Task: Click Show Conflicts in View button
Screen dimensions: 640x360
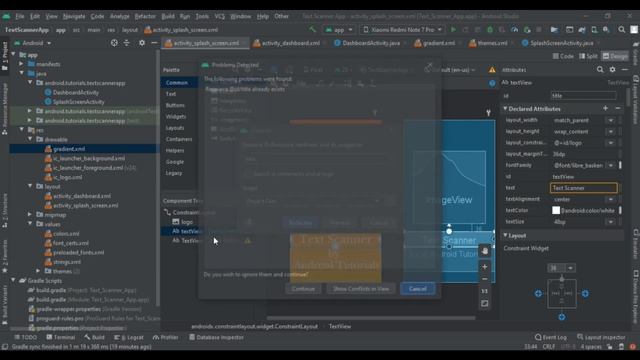Action: [361, 289]
